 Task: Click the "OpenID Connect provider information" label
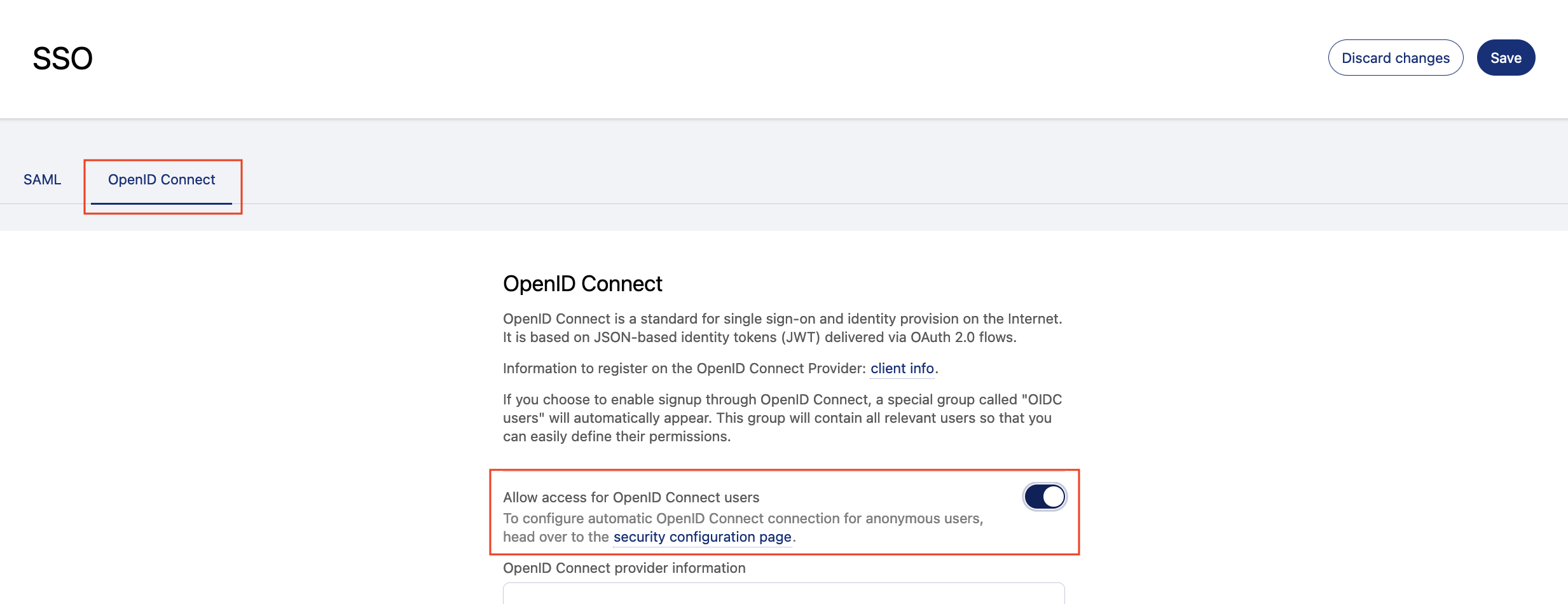coord(624,568)
